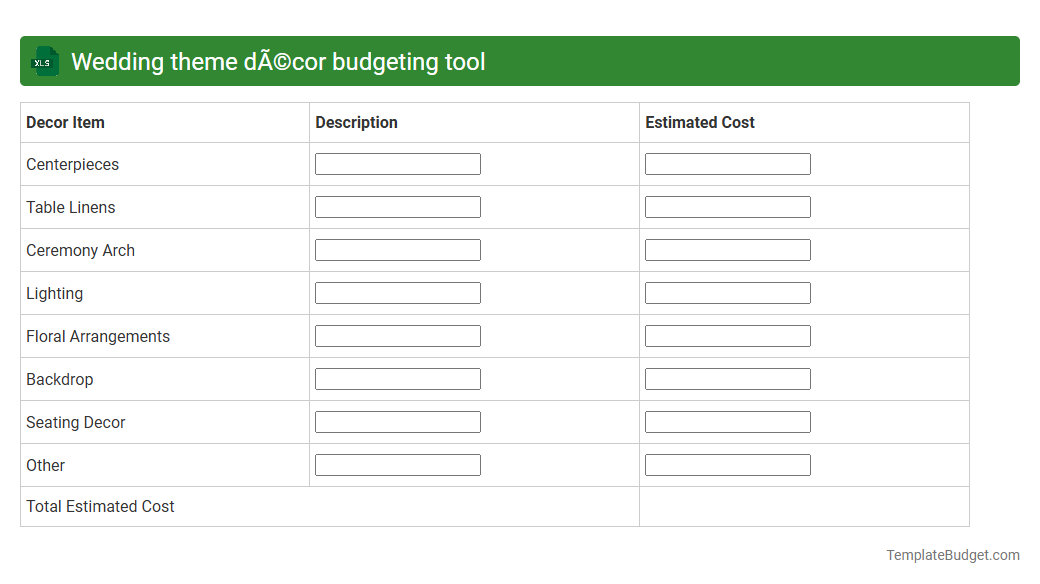Click the Centerpieces estimated cost input field

tap(728, 163)
